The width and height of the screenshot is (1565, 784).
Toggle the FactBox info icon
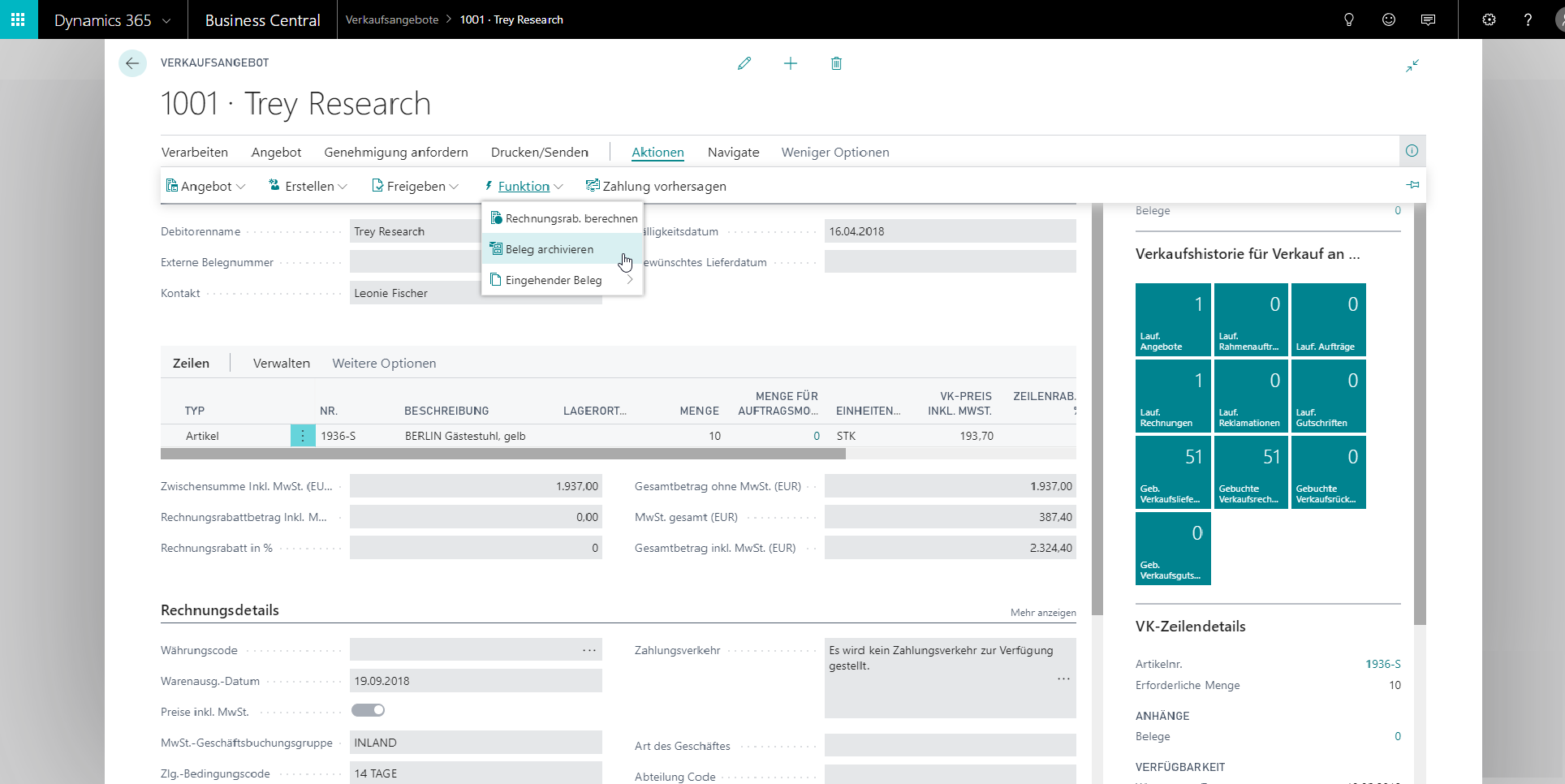point(1412,151)
